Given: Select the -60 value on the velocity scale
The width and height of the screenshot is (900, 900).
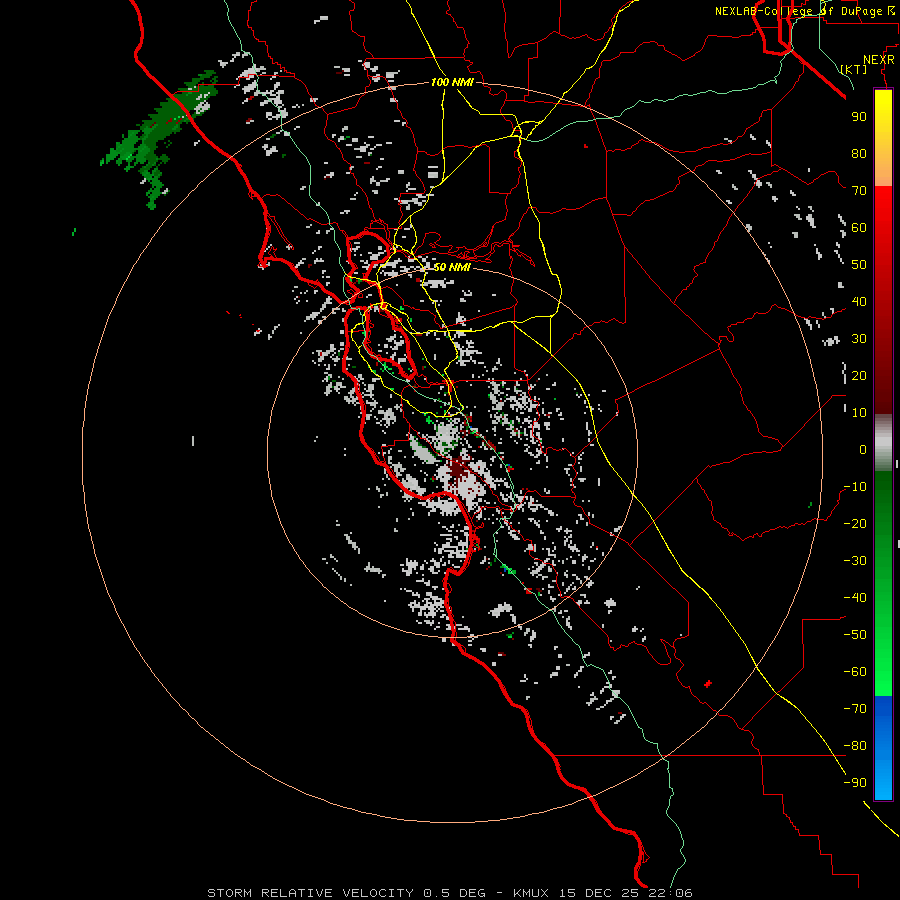Looking at the screenshot, I should [x=855, y=672].
